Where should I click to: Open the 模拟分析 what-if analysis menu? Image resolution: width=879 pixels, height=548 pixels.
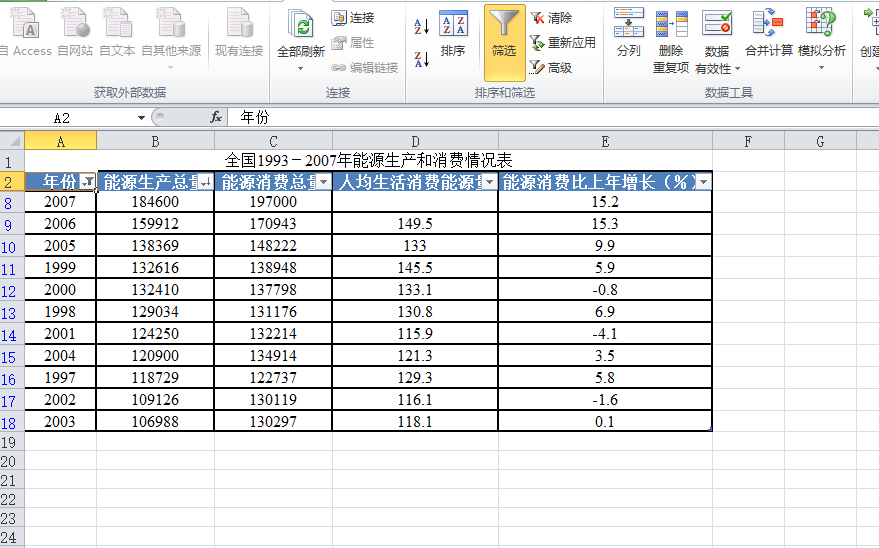tap(821, 40)
